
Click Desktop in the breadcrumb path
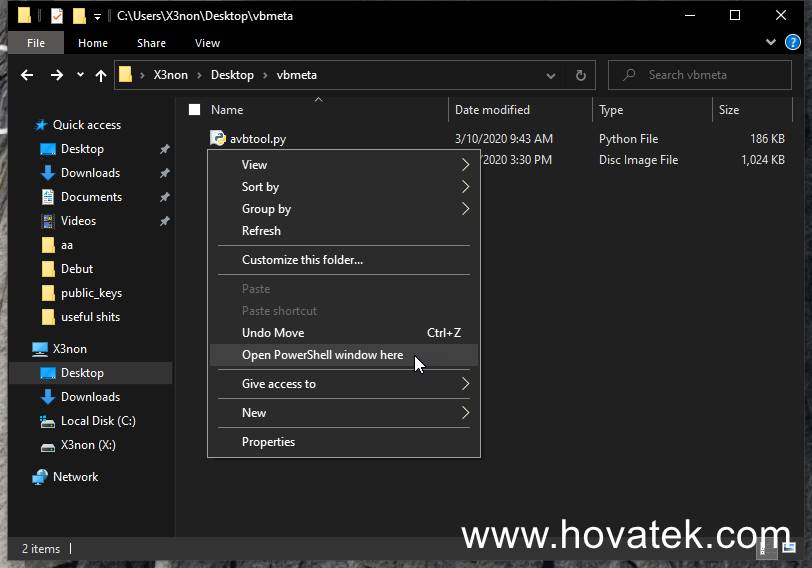tap(232, 75)
